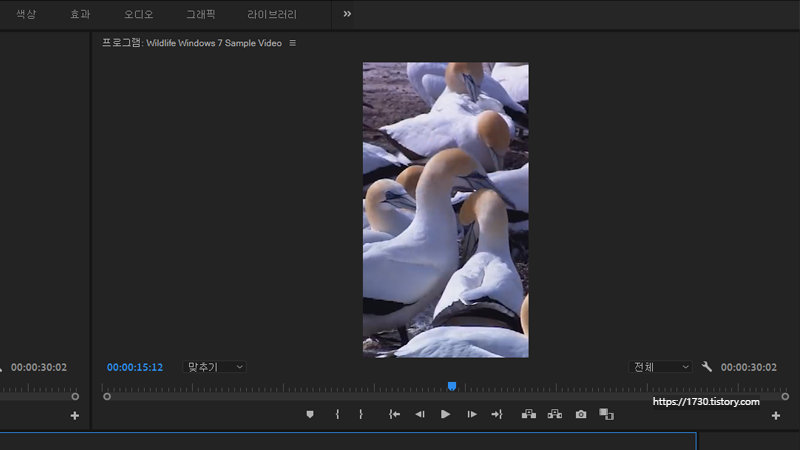The width and height of the screenshot is (800, 450).
Task: Step back one frame
Action: coord(419,414)
